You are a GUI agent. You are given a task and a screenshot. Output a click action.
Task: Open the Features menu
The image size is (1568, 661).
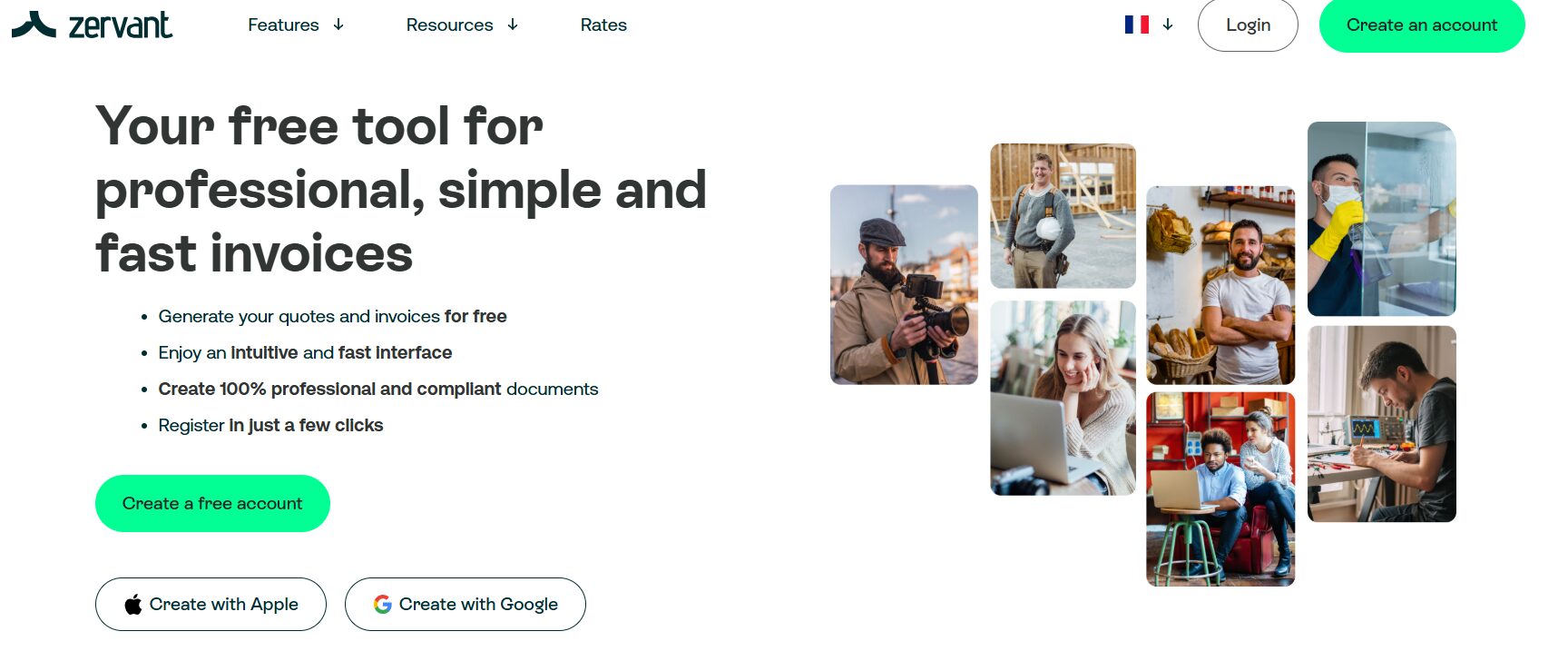[x=283, y=25]
